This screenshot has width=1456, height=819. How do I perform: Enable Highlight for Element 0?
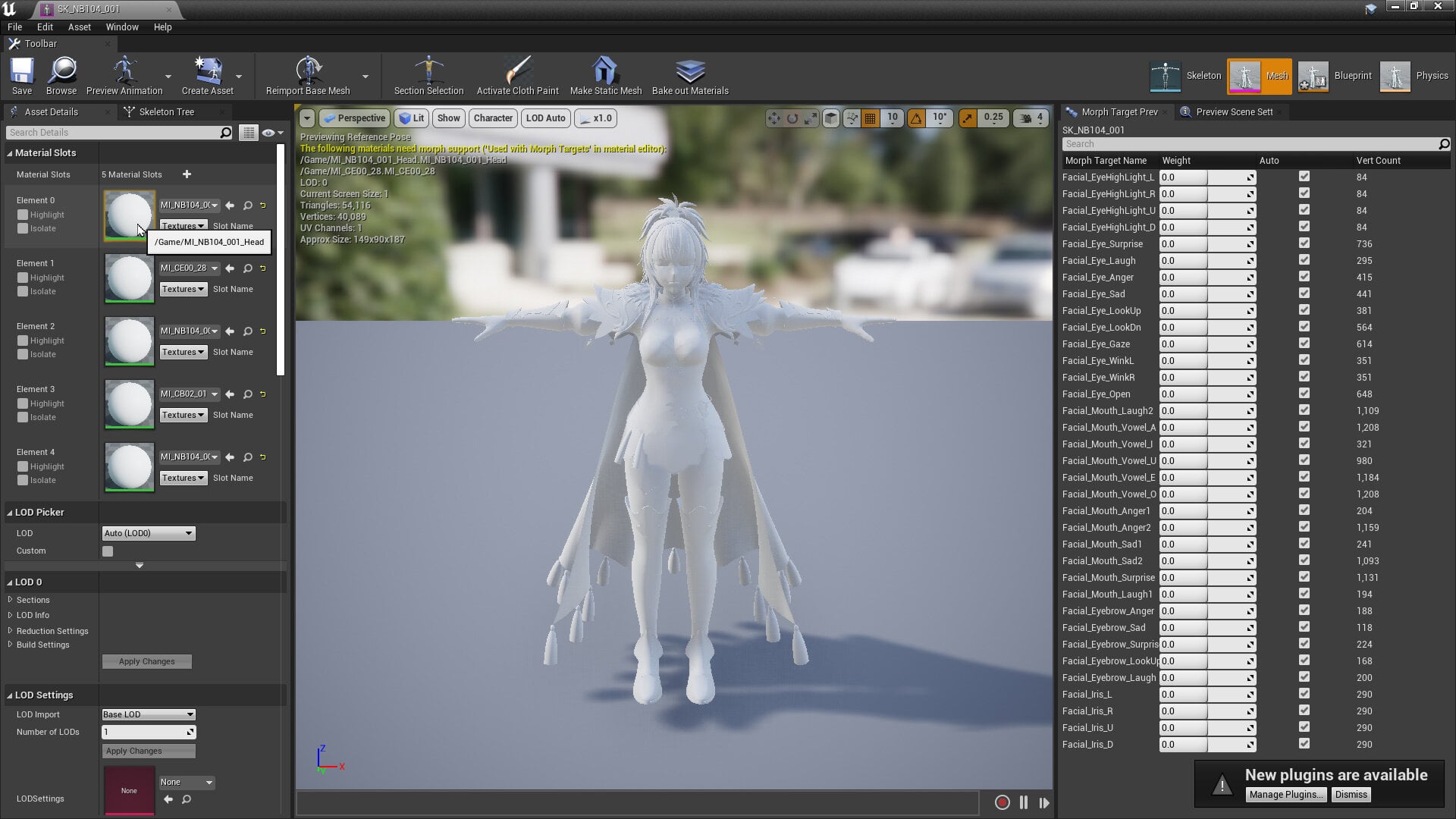[x=23, y=215]
